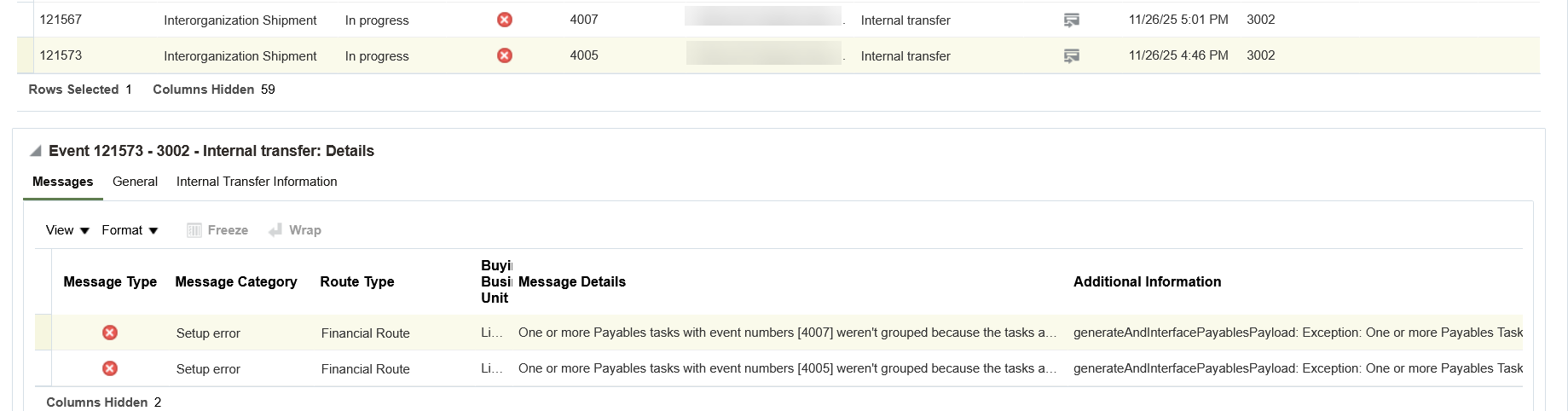This screenshot has height=411, width=1568.
Task: Click Financial Route in the event 4007 message row
Action: (x=366, y=333)
